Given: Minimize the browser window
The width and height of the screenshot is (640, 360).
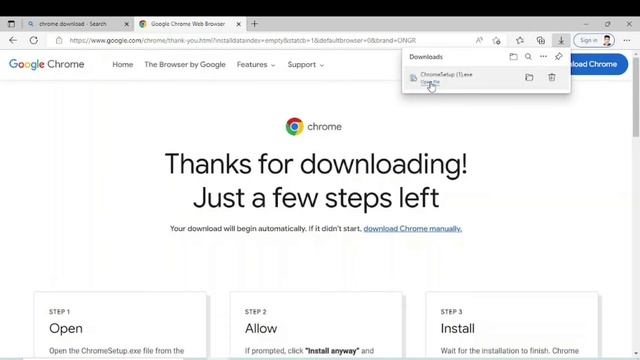Looking at the screenshot, I should pyautogui.click(x=586, y=24).
